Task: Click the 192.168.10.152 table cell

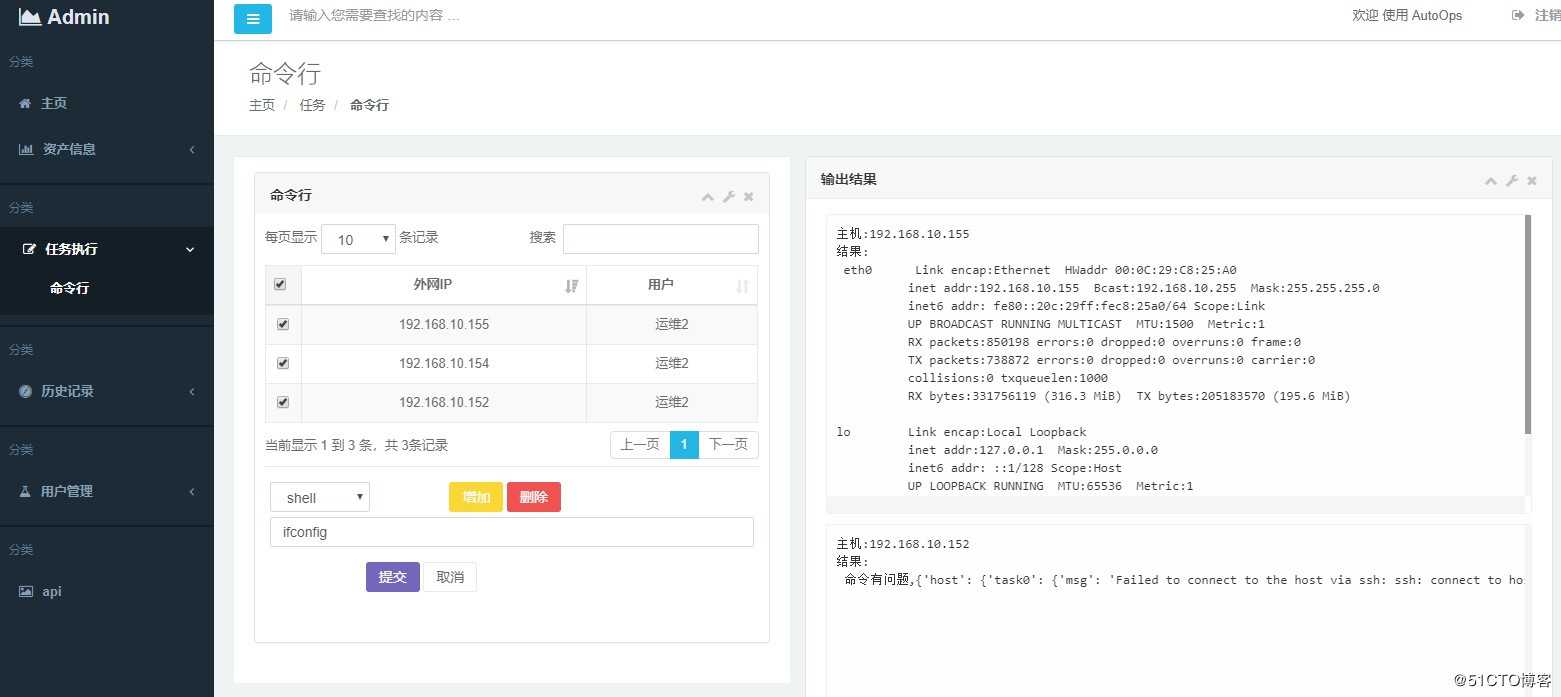Action: (x=444, y=402)
